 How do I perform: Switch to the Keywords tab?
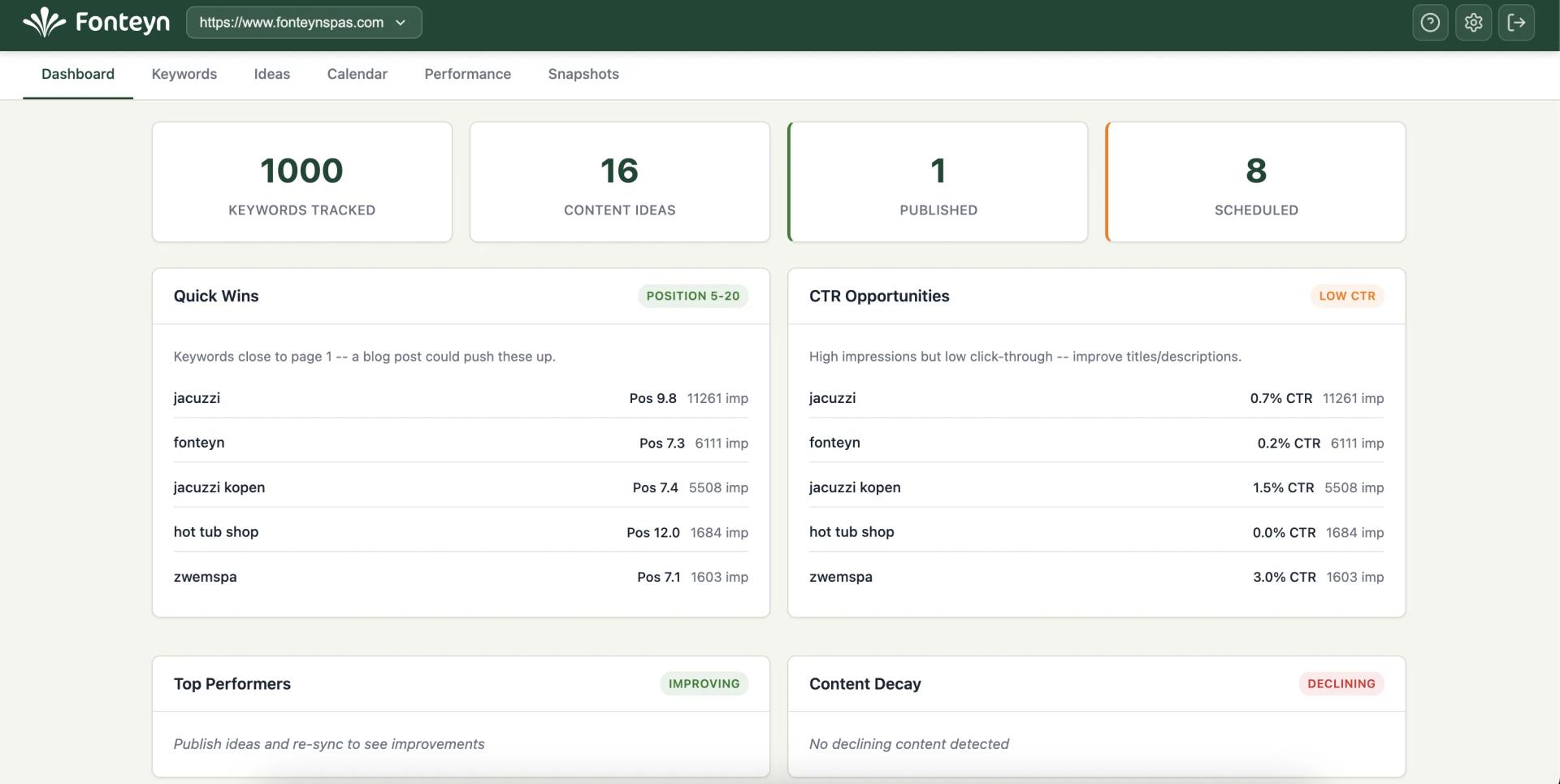click(x=184, y=74)
